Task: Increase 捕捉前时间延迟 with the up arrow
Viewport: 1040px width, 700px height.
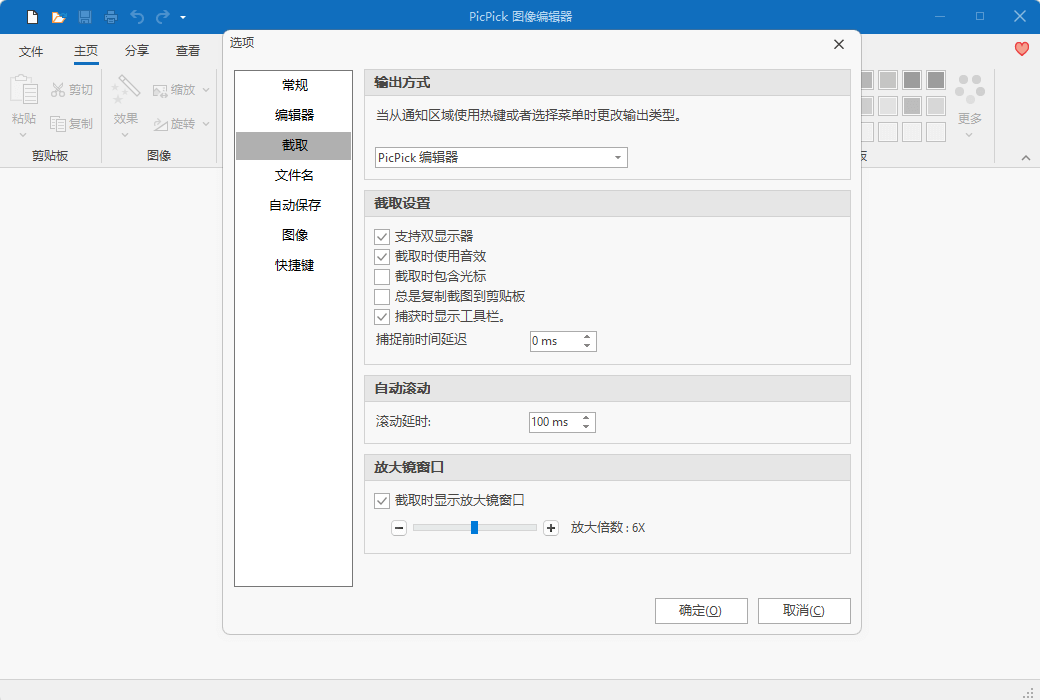Action: tap(587, 336)
